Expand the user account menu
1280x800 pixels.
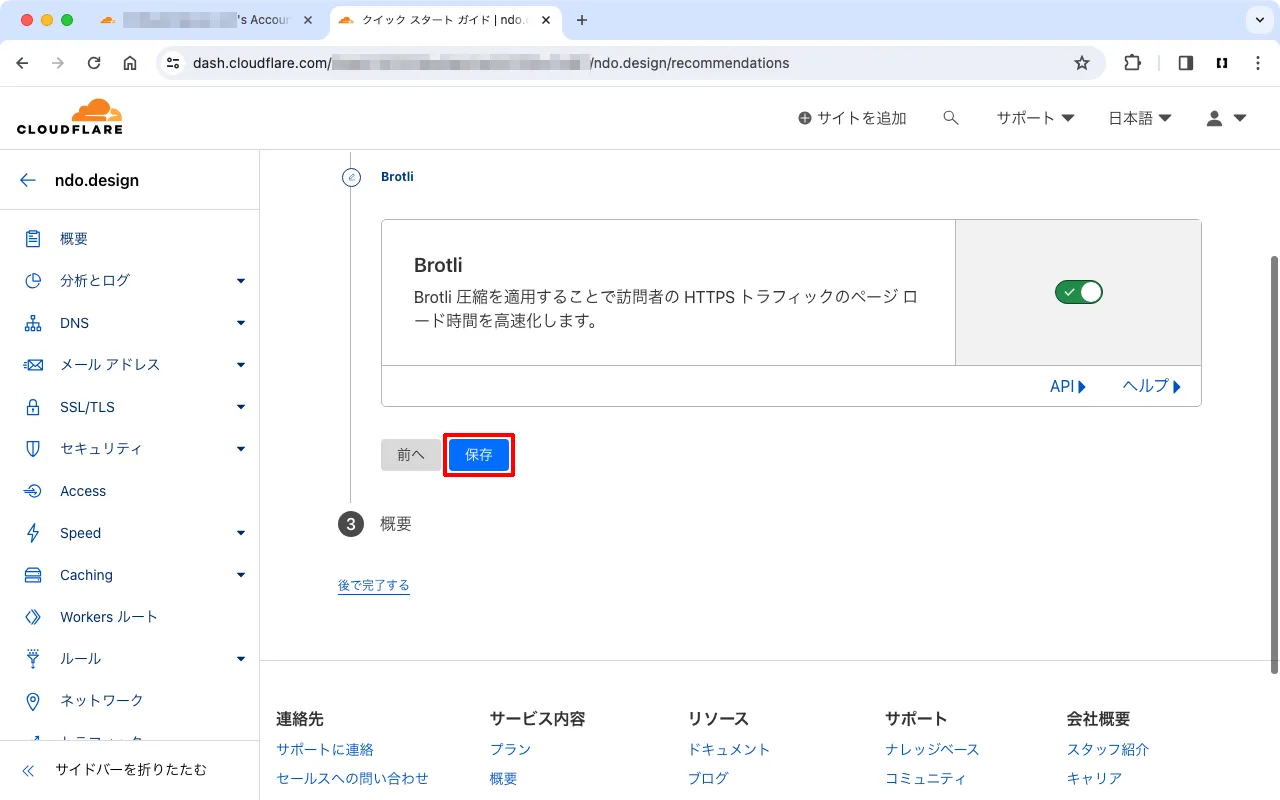click(1226, 118)
